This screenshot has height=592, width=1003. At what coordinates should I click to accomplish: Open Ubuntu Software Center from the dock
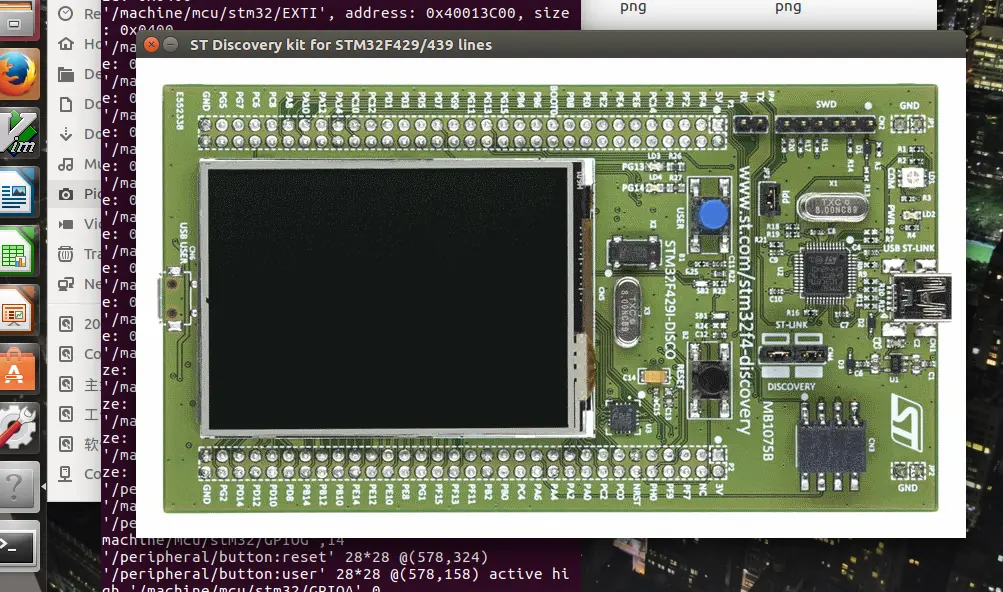click(17, 369)
